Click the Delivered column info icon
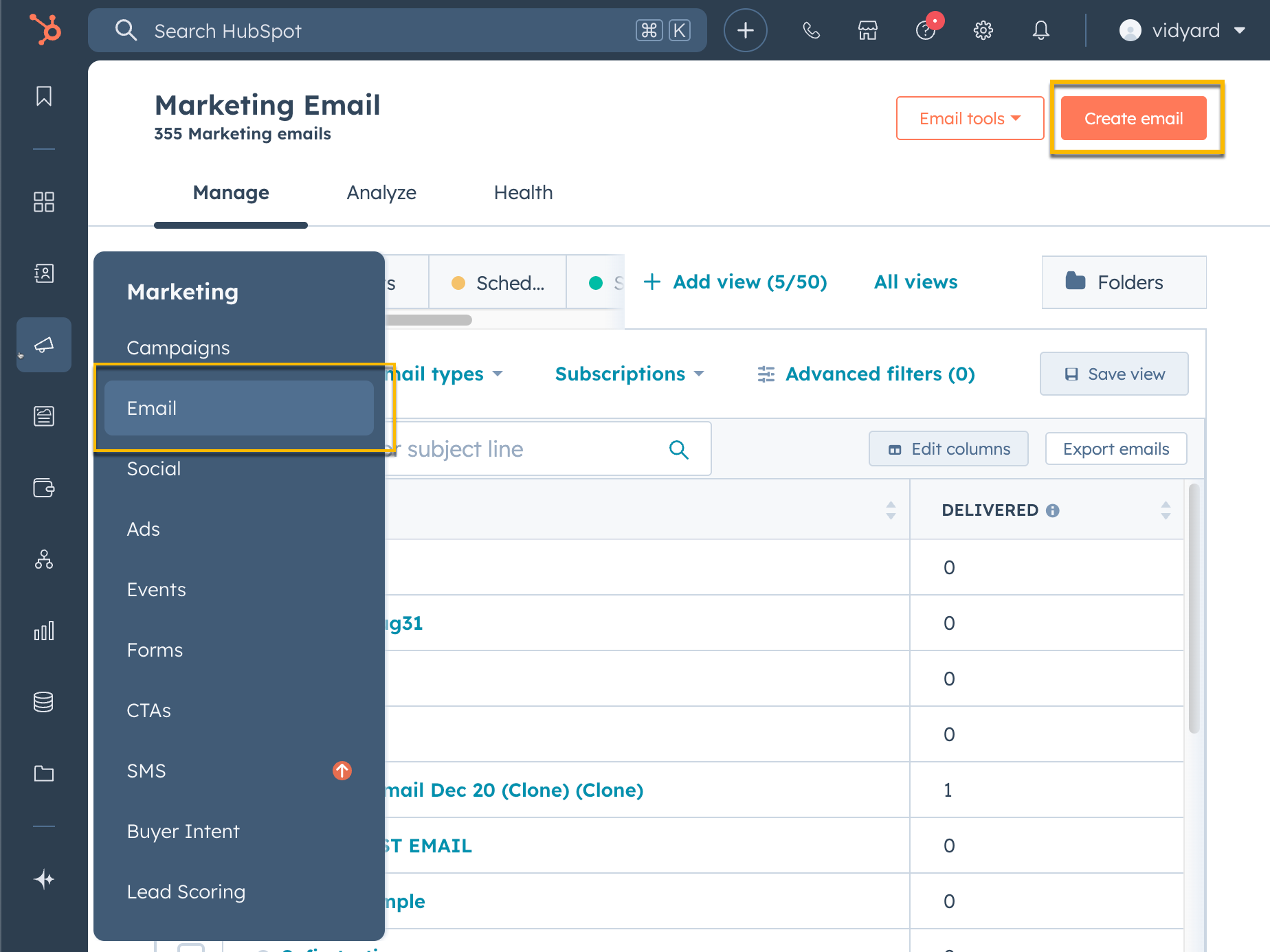This screenshot has width=1270, height=952. click(x=1053, y=510)
